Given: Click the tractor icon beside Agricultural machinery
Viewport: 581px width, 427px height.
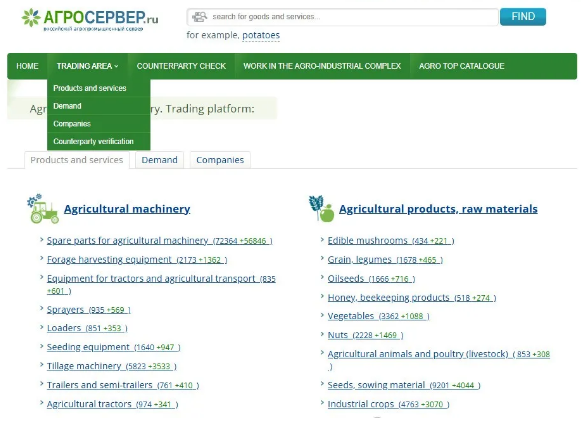Looking at the screenshot, I should point(43,209).
